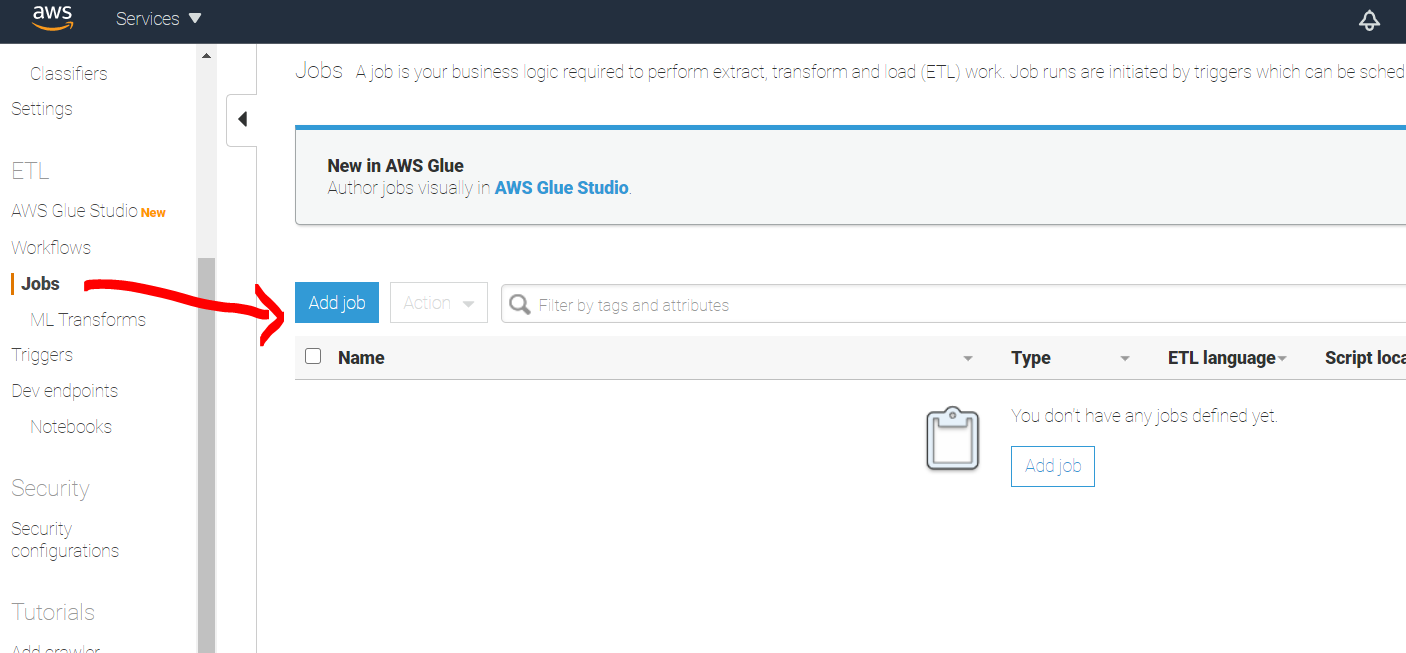Screen dimensions: 1406x653
Task: Click the sidebar vertical scrollbar thumb
Action: point(206,455)
